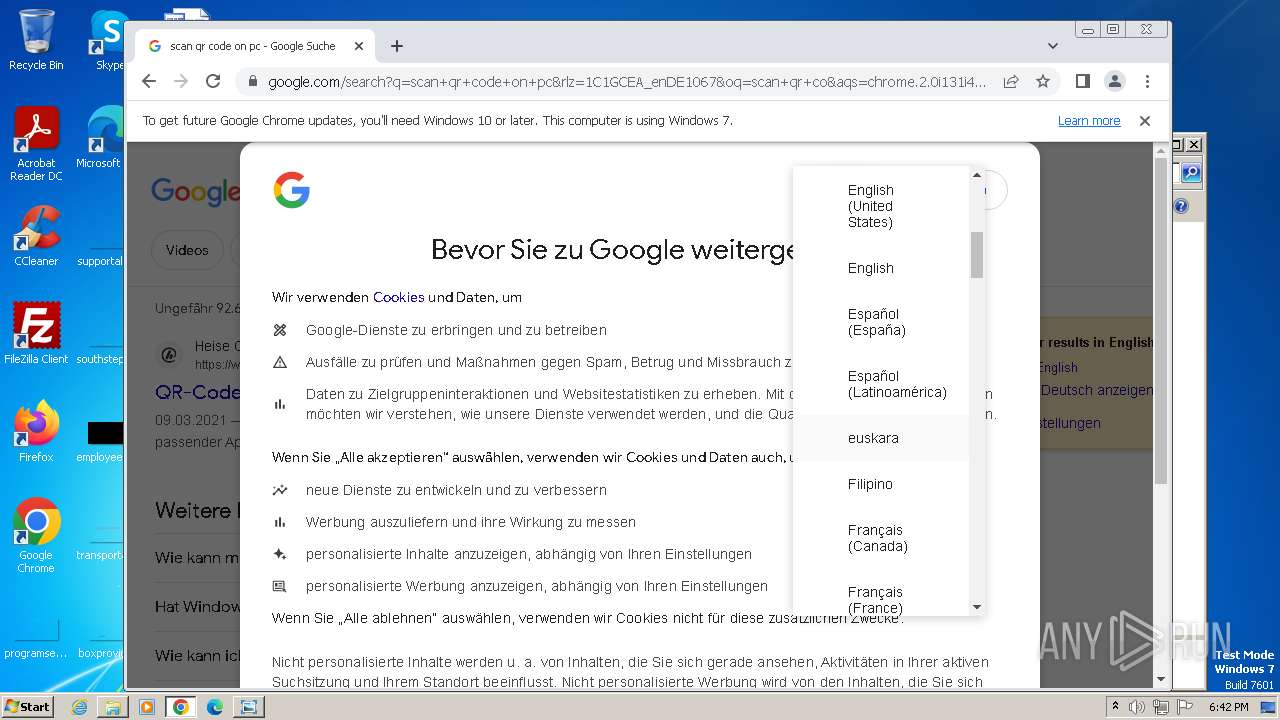The image size is (1280, 720).
Task: Click search icon in background window
Action: 1190,173
